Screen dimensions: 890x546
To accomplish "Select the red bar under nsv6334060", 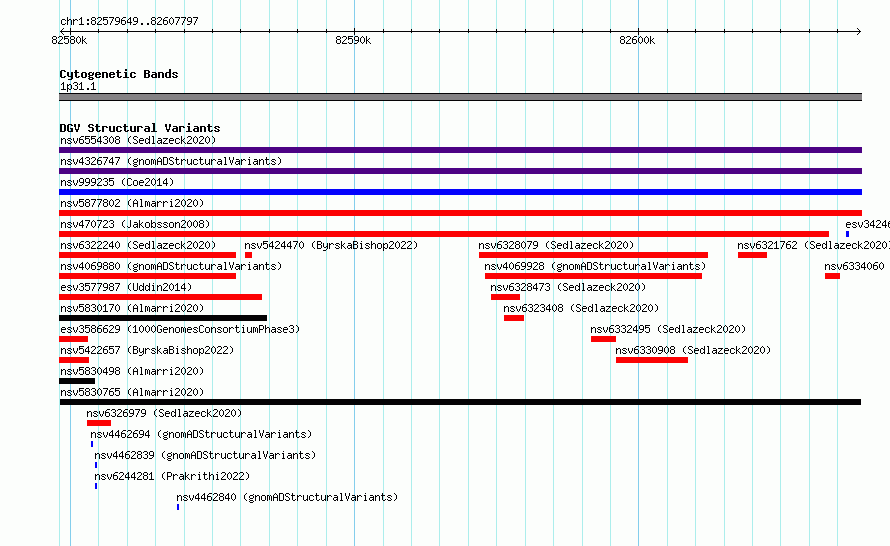I will [832, 276].
